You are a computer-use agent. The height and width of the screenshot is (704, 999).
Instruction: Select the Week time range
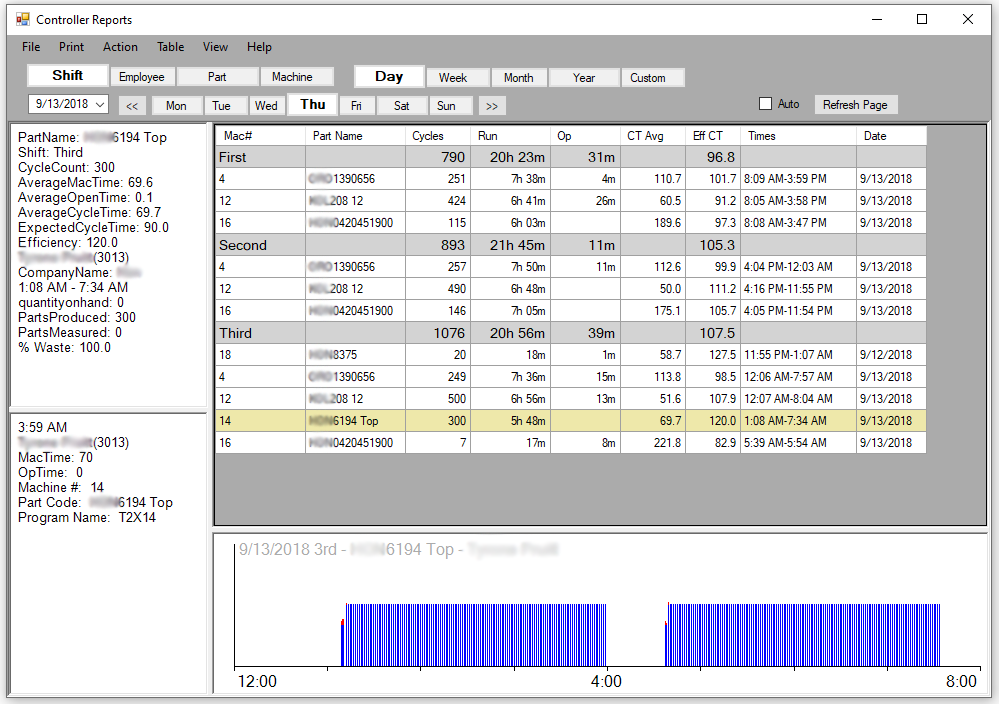tap(453, 78)
